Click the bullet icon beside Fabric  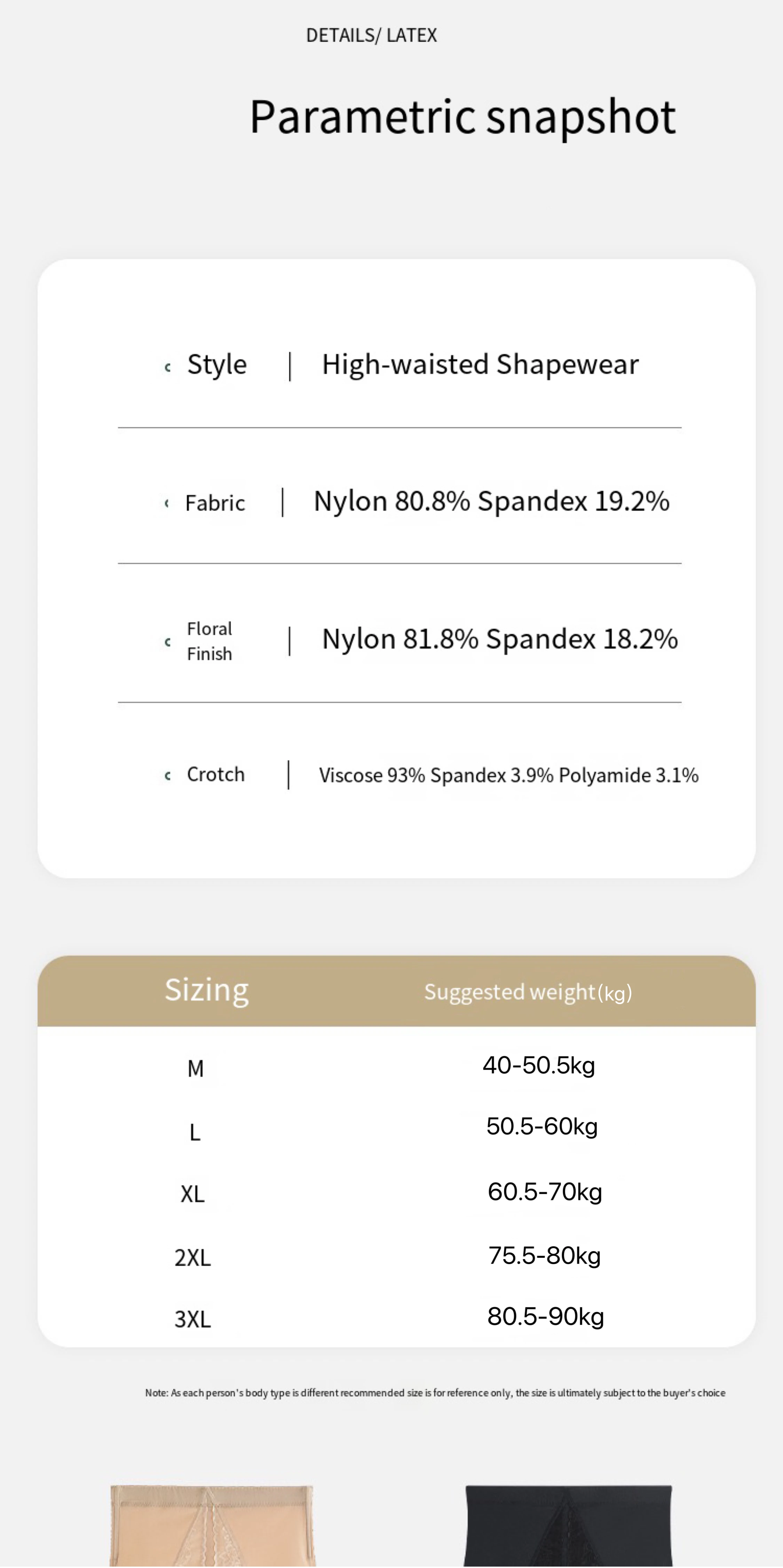(166, 503)
